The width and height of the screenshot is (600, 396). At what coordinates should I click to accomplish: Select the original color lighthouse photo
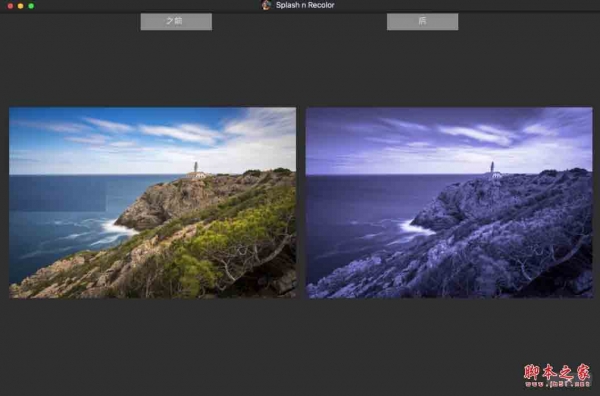(x=152, y=203)
